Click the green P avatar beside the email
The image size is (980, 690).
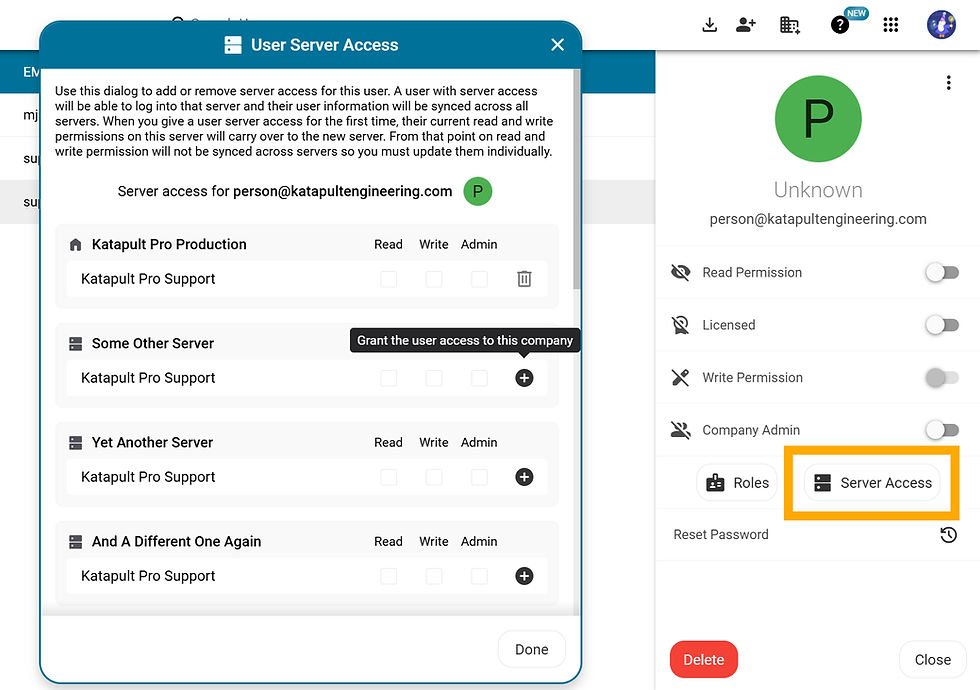(478, 191)
